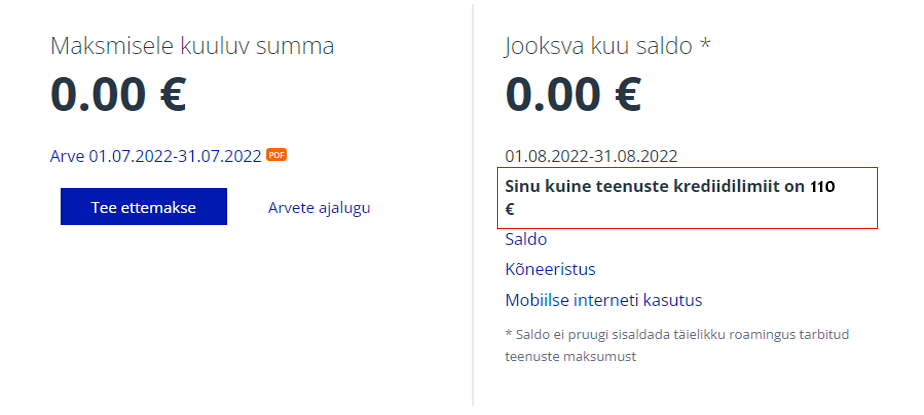This screenshot has width=924, height=415.
Task: Open the Arvete ajalugu link
Action: pos(319,208)
